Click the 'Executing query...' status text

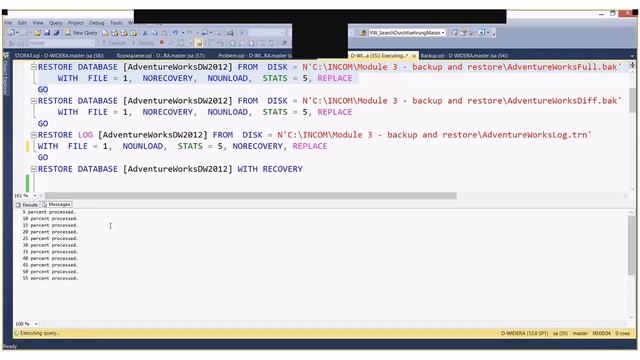pos(40,333)
